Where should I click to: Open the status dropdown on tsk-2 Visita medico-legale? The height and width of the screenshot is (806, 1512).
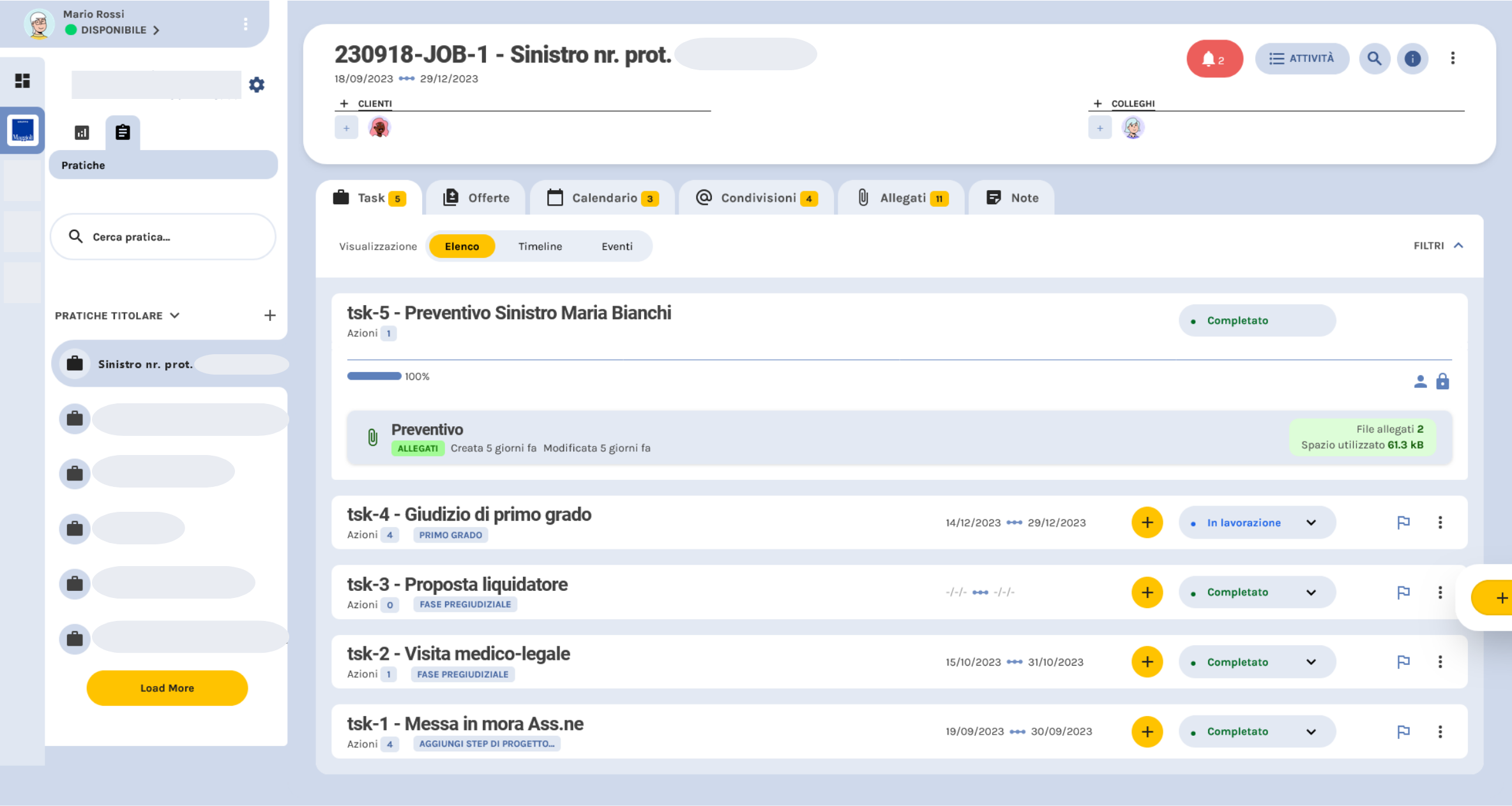click(x=1311, y=662)
